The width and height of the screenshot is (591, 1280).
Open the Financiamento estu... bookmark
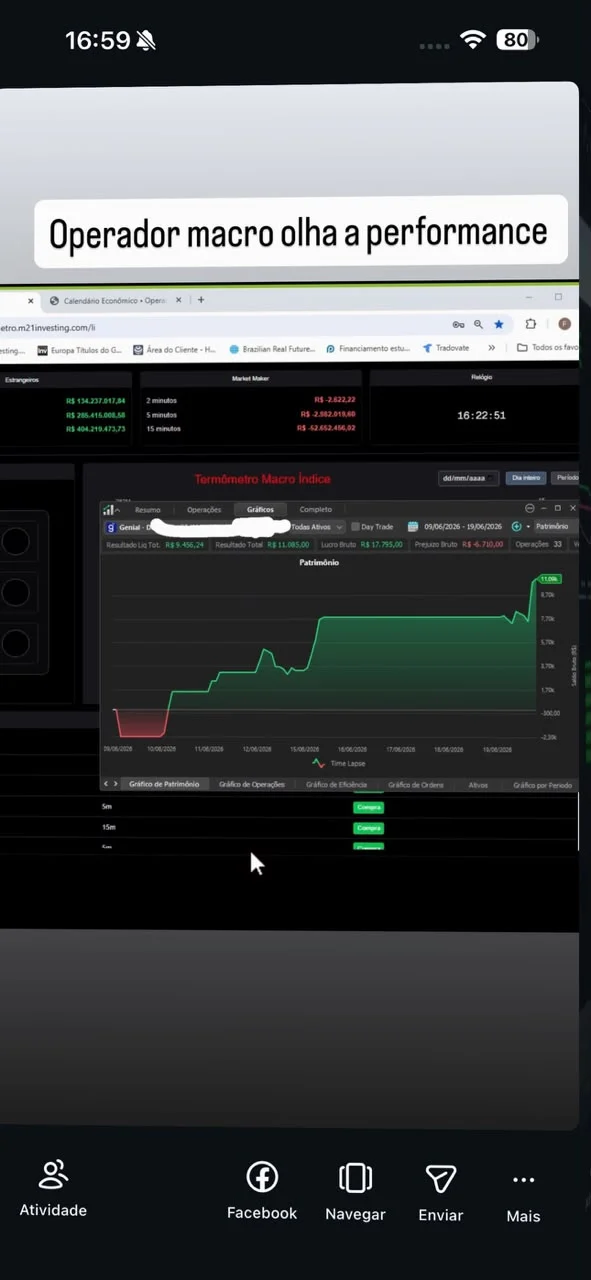point(369,349)
